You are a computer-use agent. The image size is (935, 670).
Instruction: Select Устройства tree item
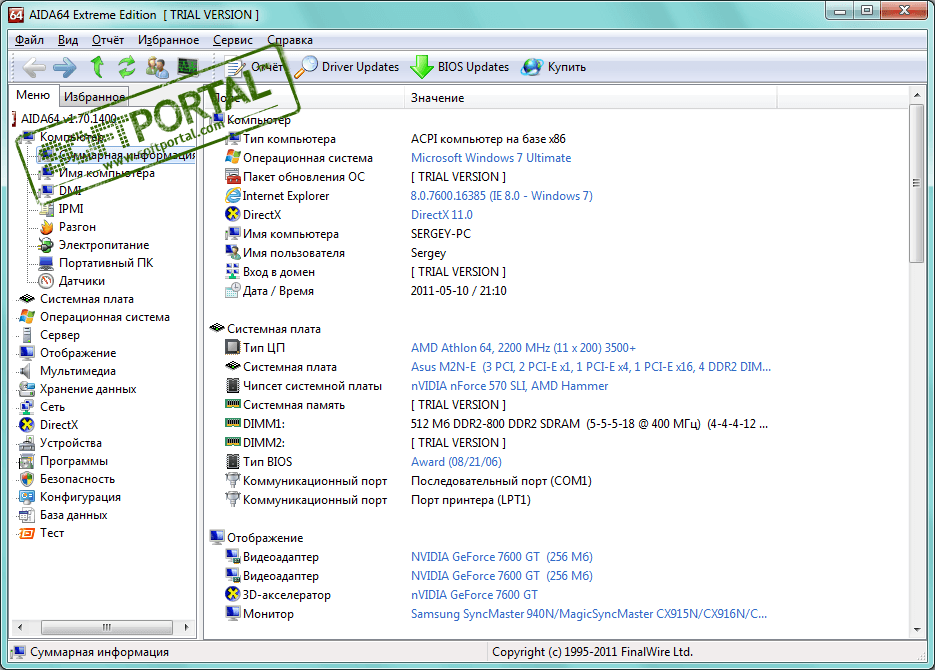70,443
